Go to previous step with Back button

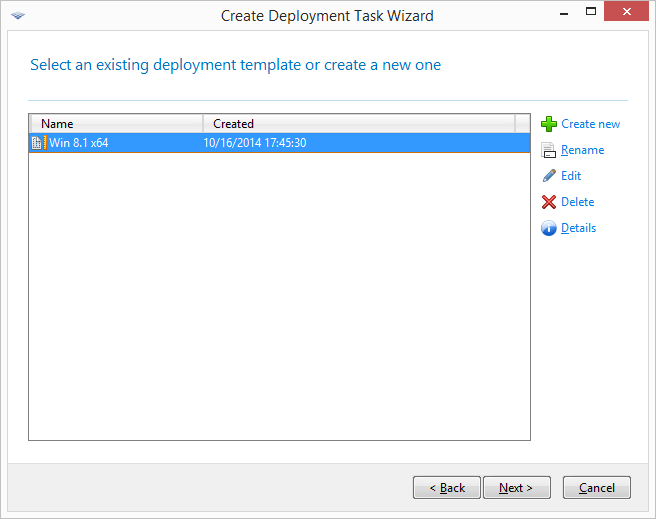click(x=446, y=488)
